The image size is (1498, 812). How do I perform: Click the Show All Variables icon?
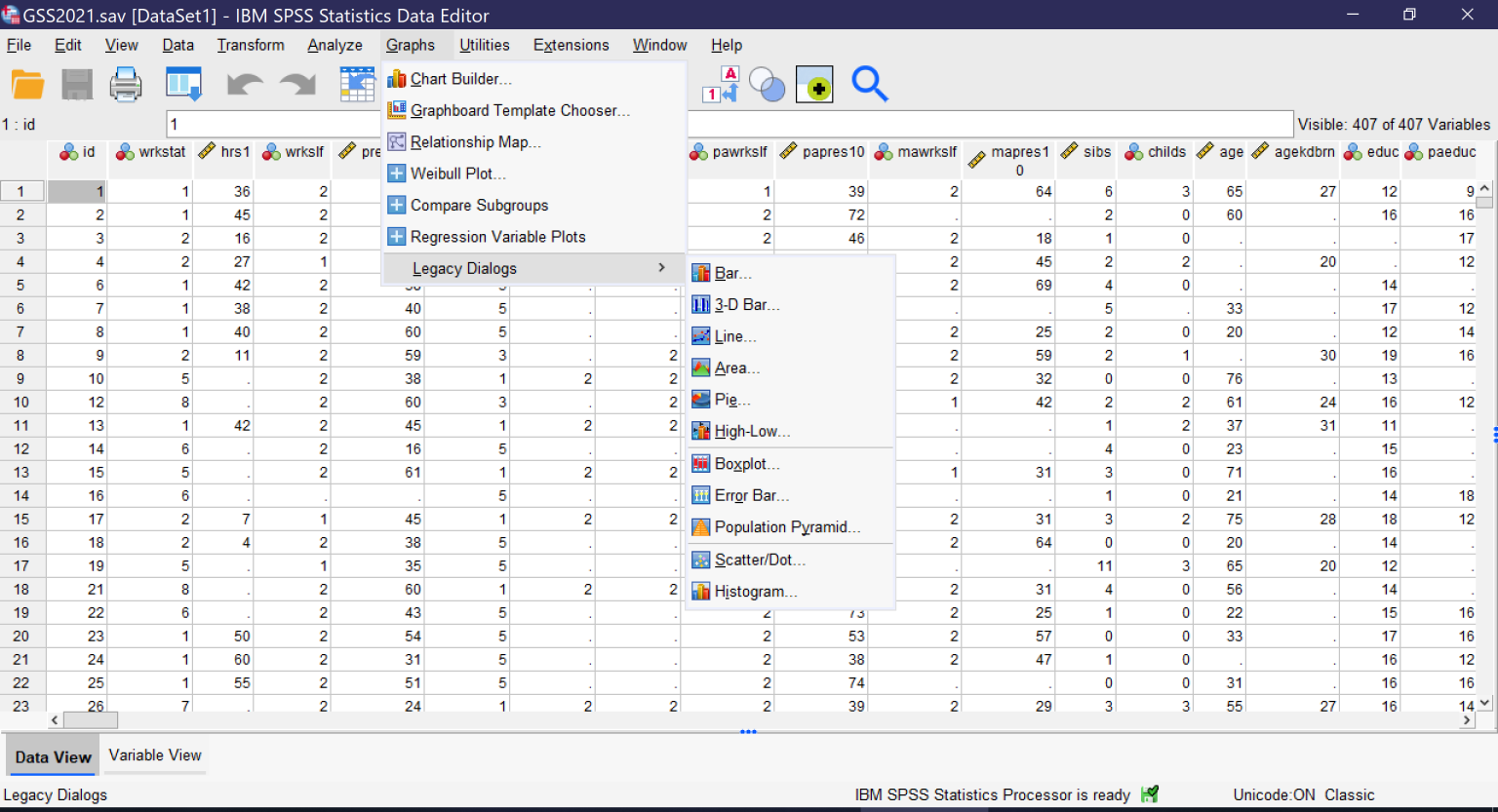click(815, 85)
